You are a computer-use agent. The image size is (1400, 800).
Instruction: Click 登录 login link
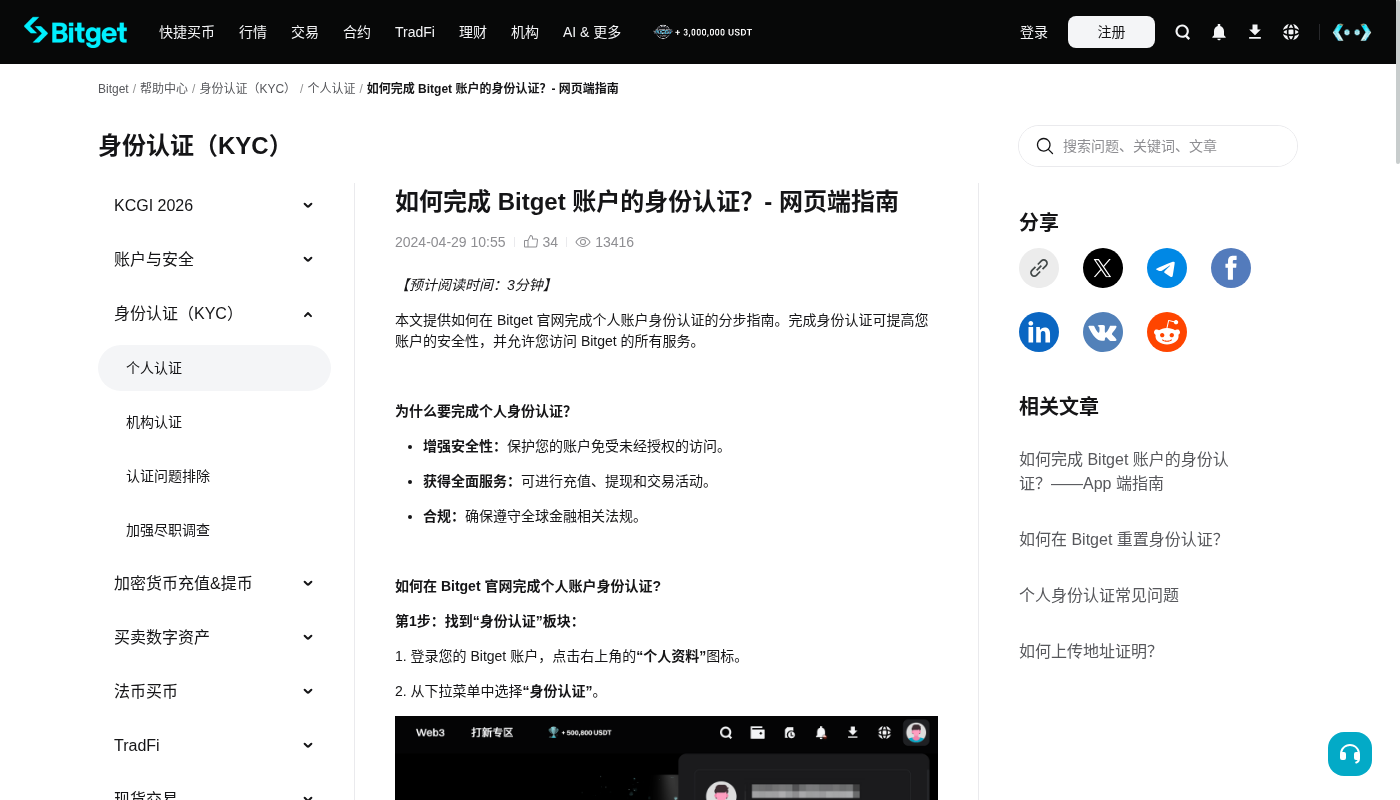[x=1034, y=32]
